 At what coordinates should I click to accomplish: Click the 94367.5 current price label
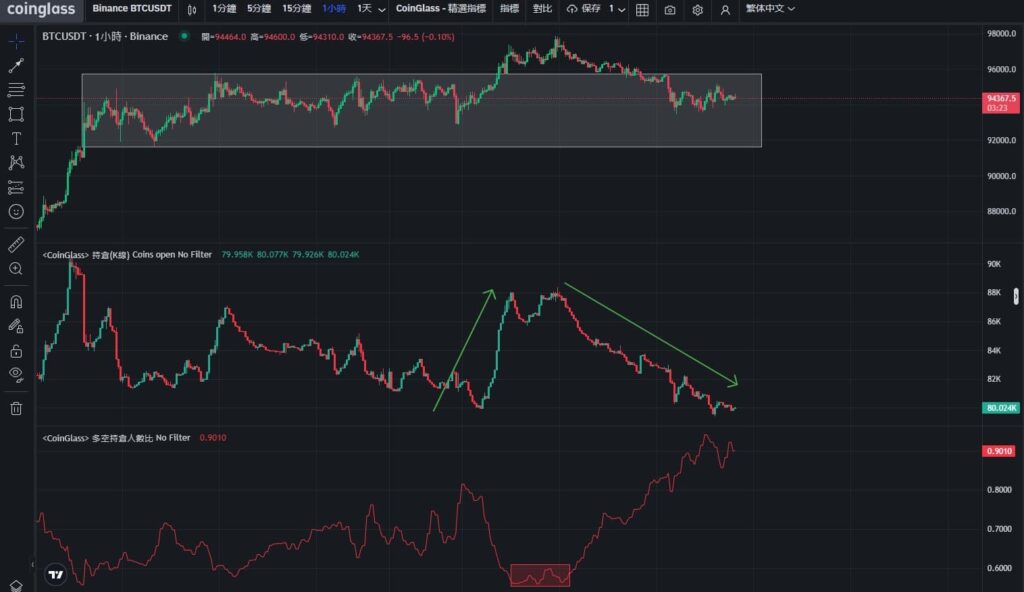click(x=1001, y=99)
